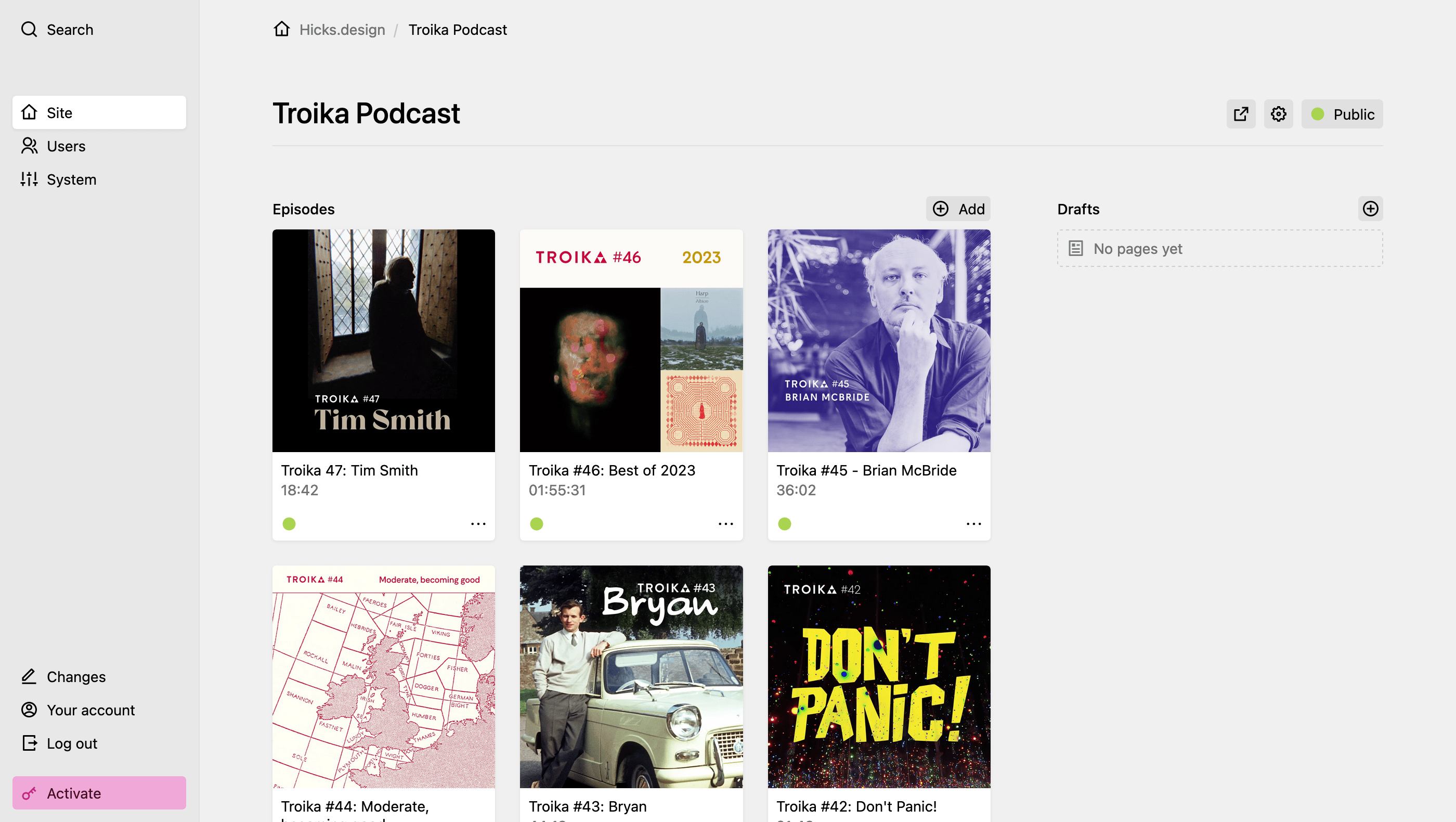Open page in new window icon
This screenshot has height=822, width=1456.
pos(1241,114)
